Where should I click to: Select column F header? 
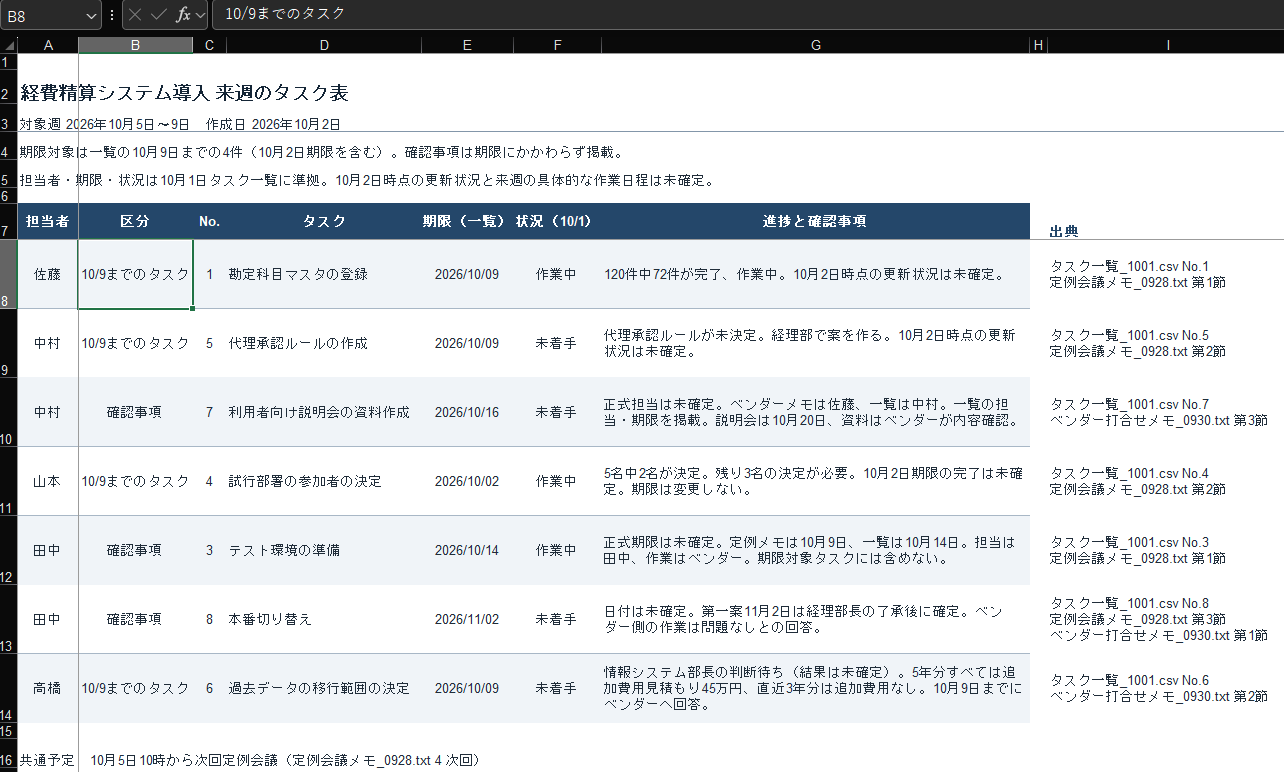(557, 45)
